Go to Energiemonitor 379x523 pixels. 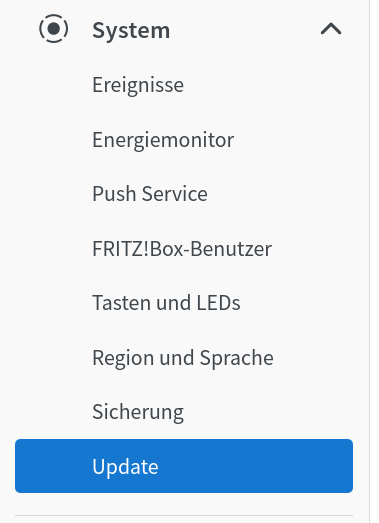[x=163, y=139]
